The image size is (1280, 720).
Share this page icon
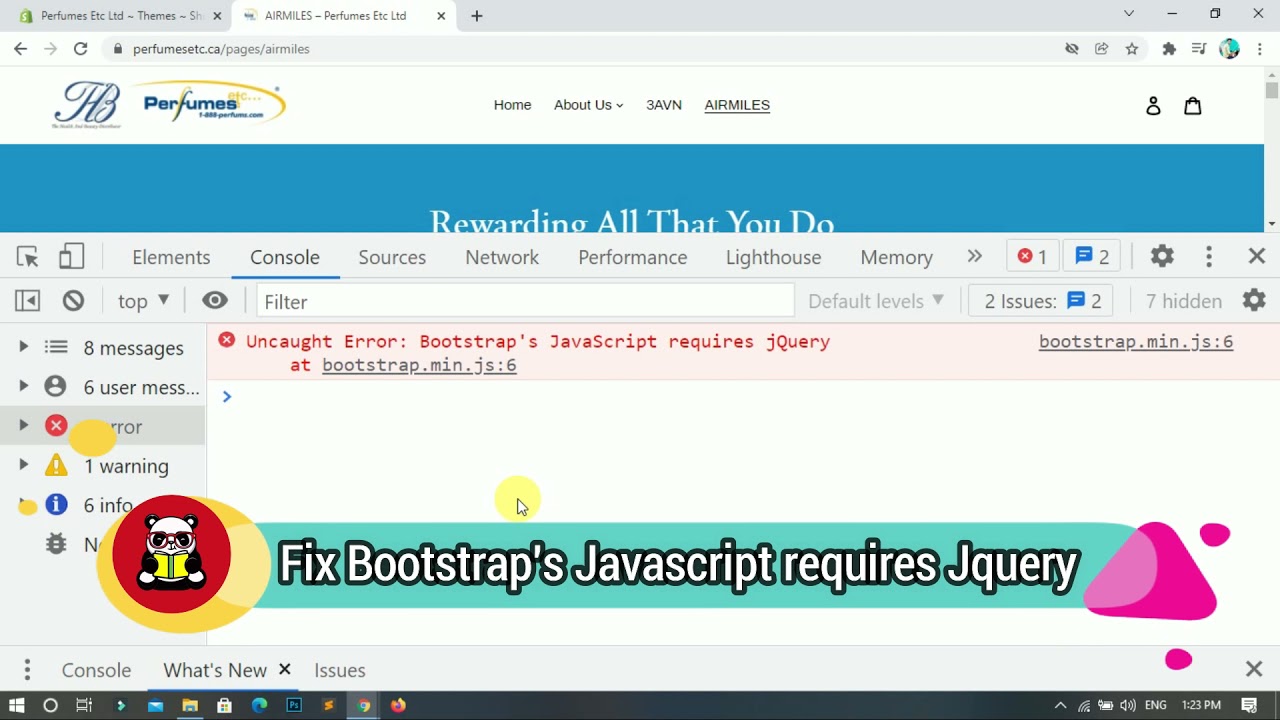tap(1102, 48)
